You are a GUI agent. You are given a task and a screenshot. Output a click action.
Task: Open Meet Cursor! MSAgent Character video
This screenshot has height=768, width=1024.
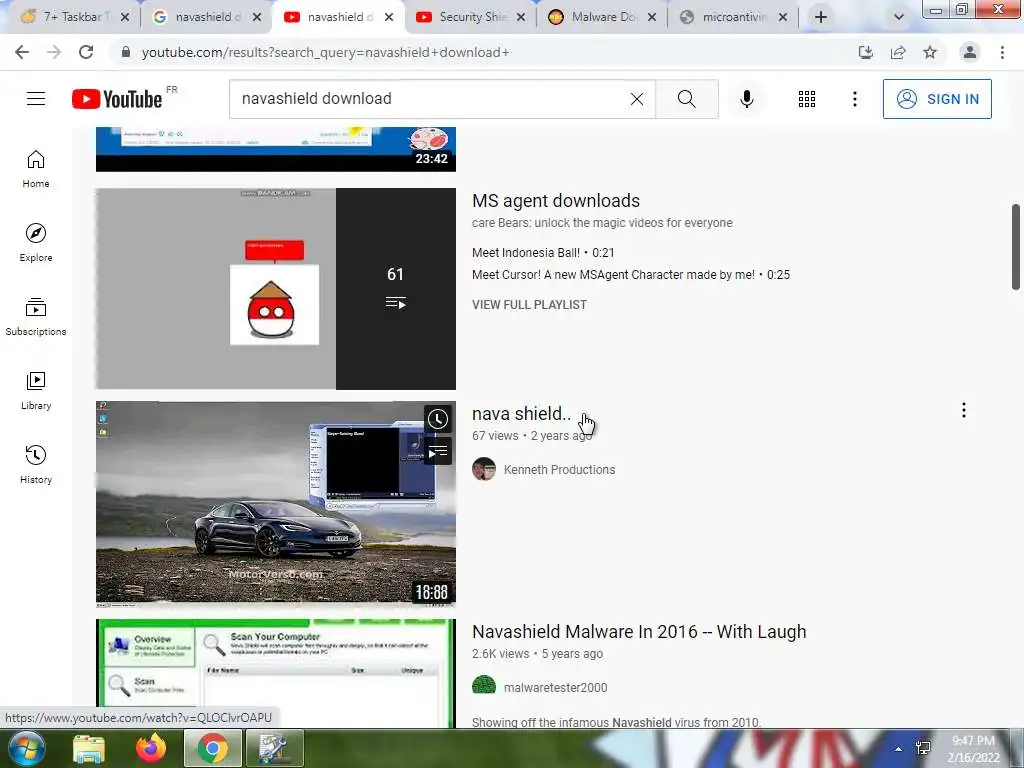pyautogui.click(x=631, y=275)
